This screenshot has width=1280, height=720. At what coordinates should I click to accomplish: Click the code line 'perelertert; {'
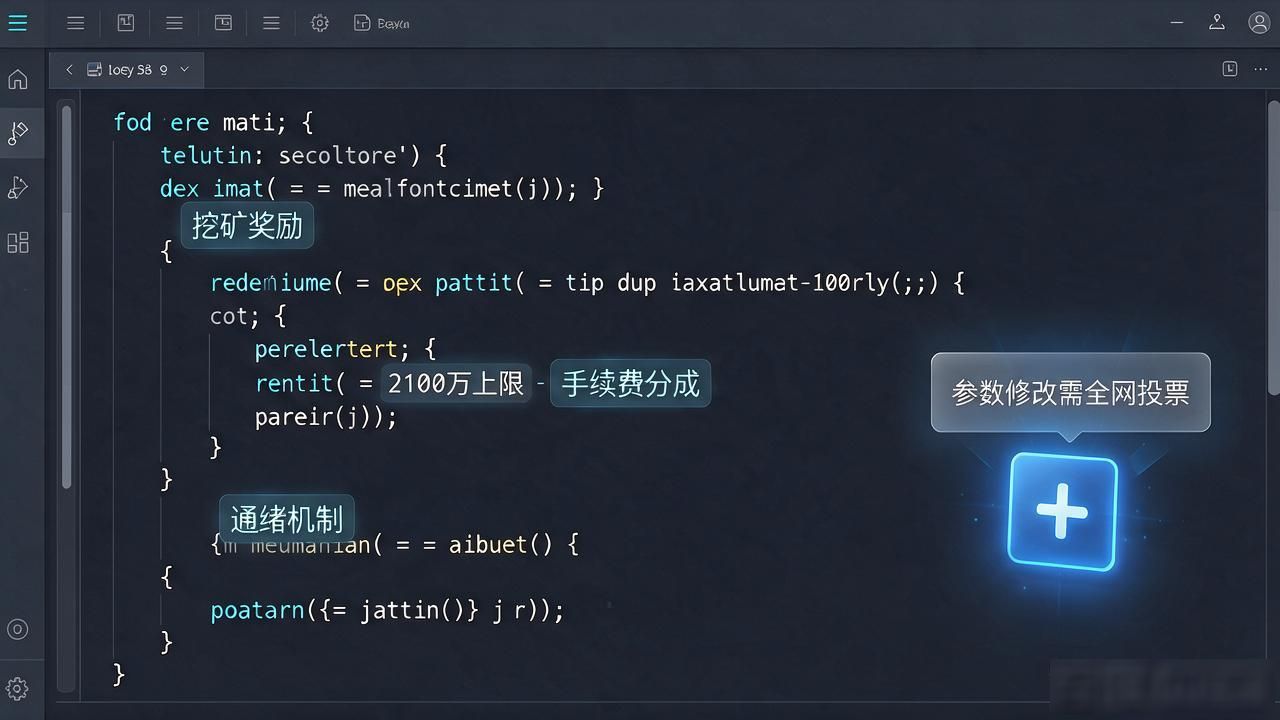345,349
